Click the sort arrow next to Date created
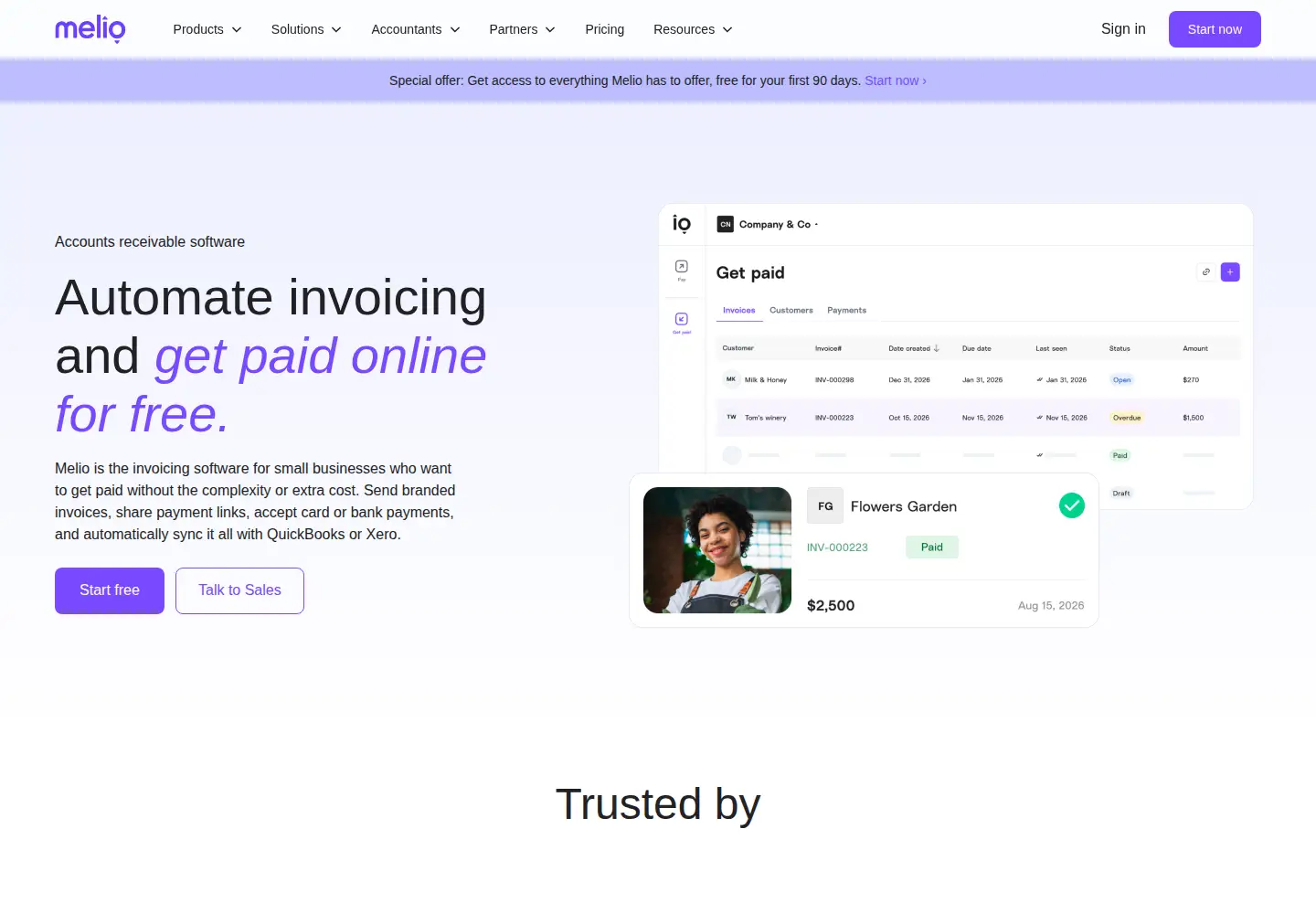This screenshot has width=1316, height=914. pyautogui.click(x=937, y=348)
